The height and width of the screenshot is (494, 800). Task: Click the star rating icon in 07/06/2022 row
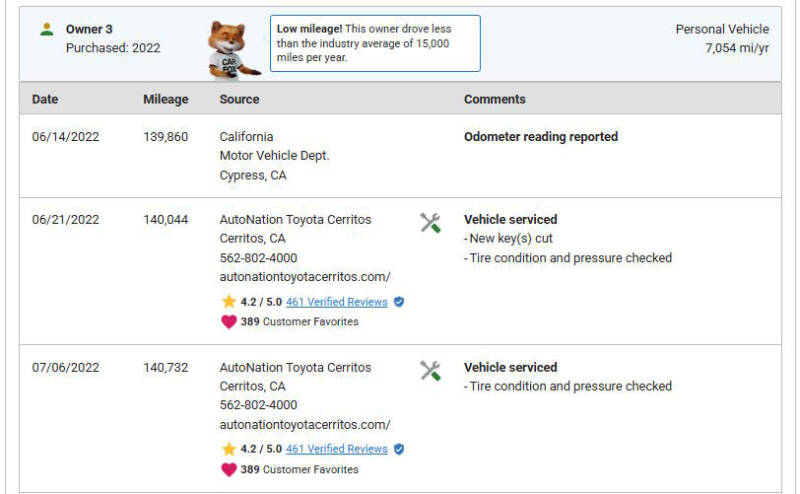229,449
